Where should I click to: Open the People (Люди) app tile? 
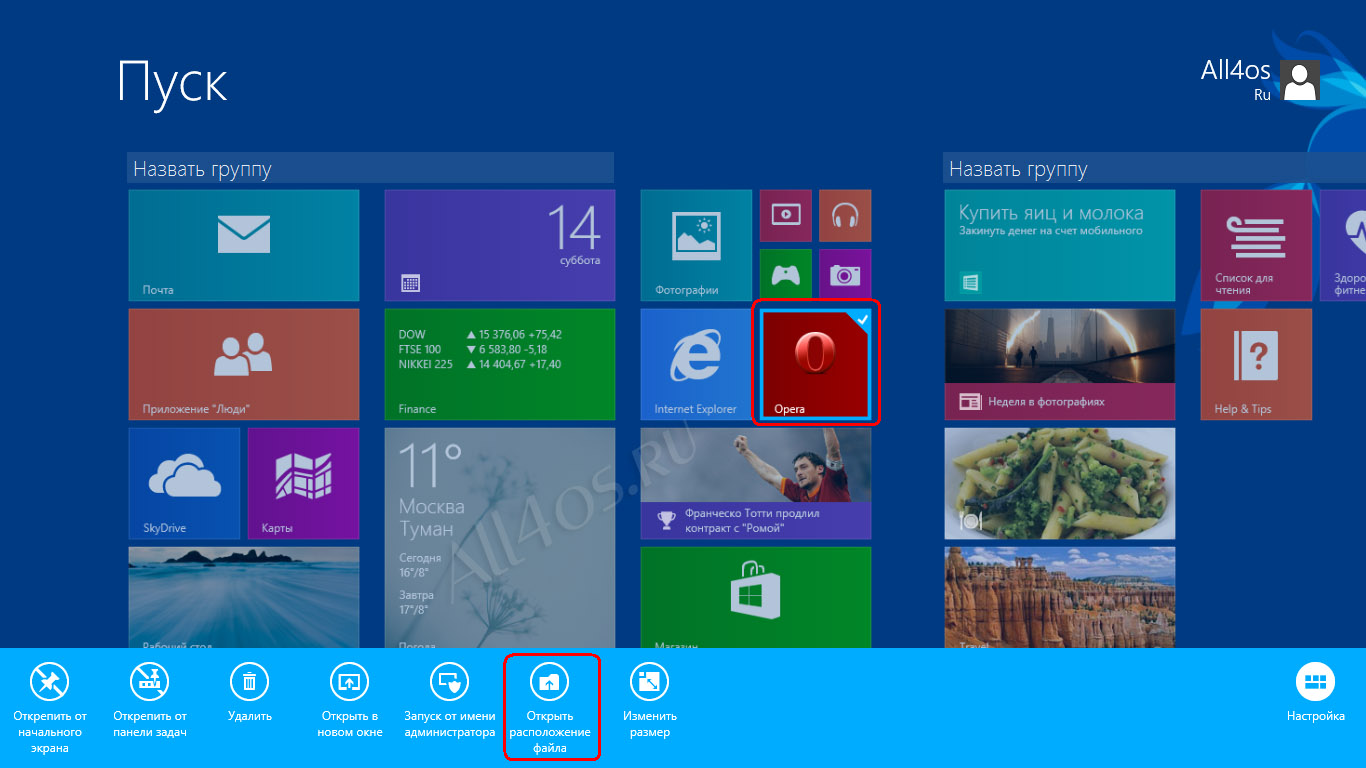tap(243, 364)
